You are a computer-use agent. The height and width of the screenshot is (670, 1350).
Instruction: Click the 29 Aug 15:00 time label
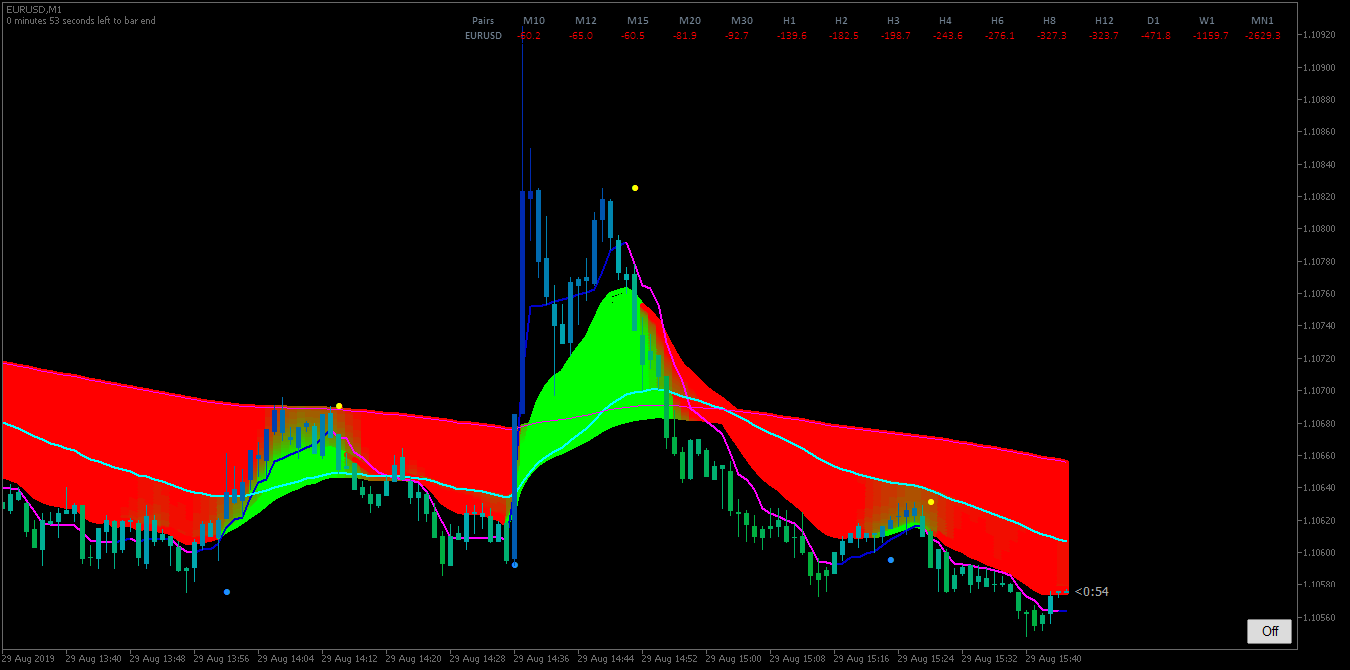point(734,659)
